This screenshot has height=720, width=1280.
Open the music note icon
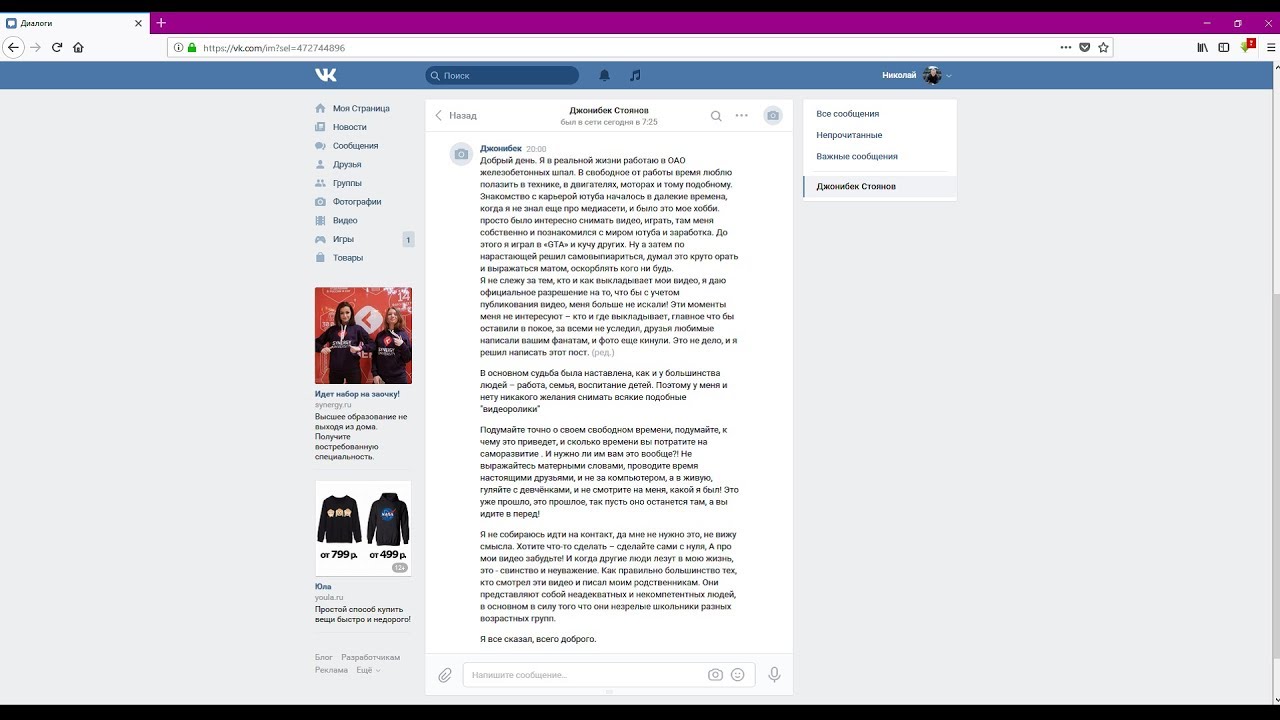pyautogui.click(x=635, y=75)
